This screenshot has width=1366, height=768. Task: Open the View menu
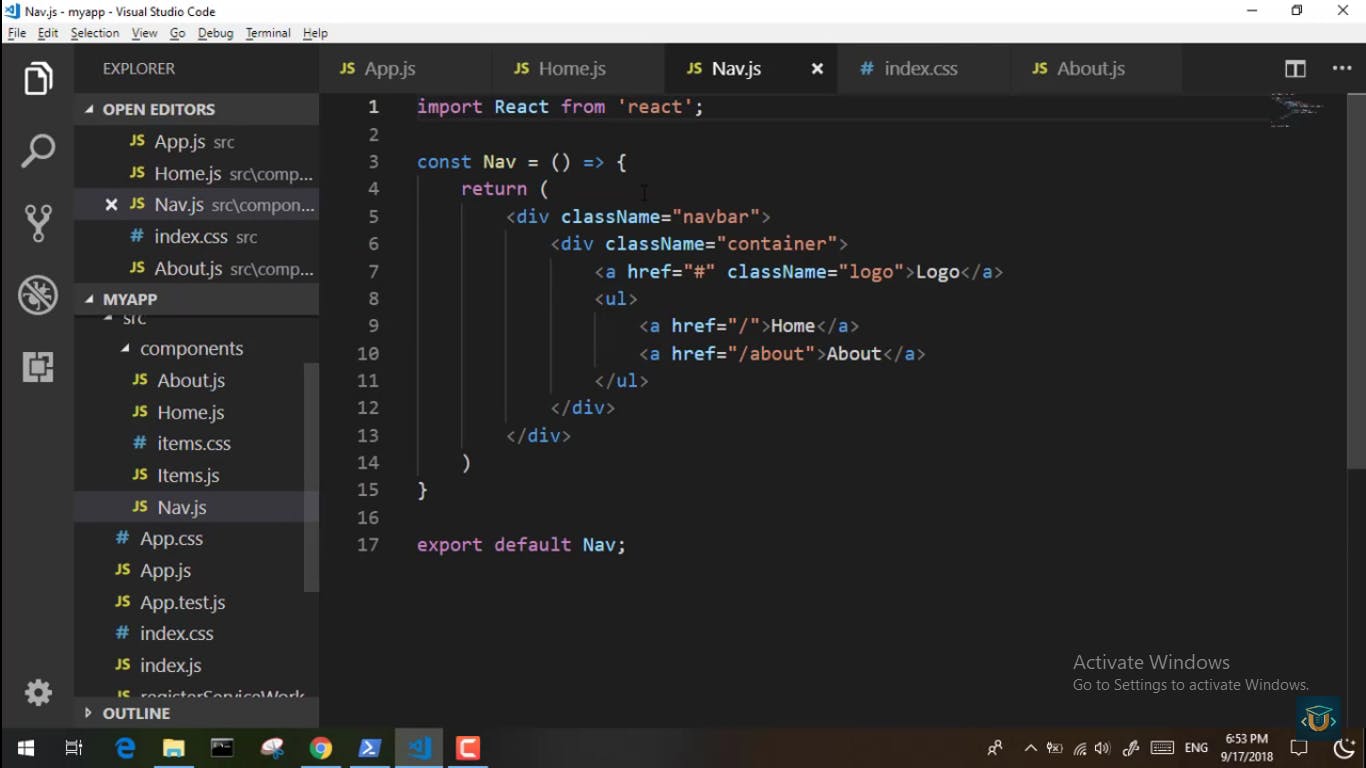pyautogui.click(x=144, y=33)
